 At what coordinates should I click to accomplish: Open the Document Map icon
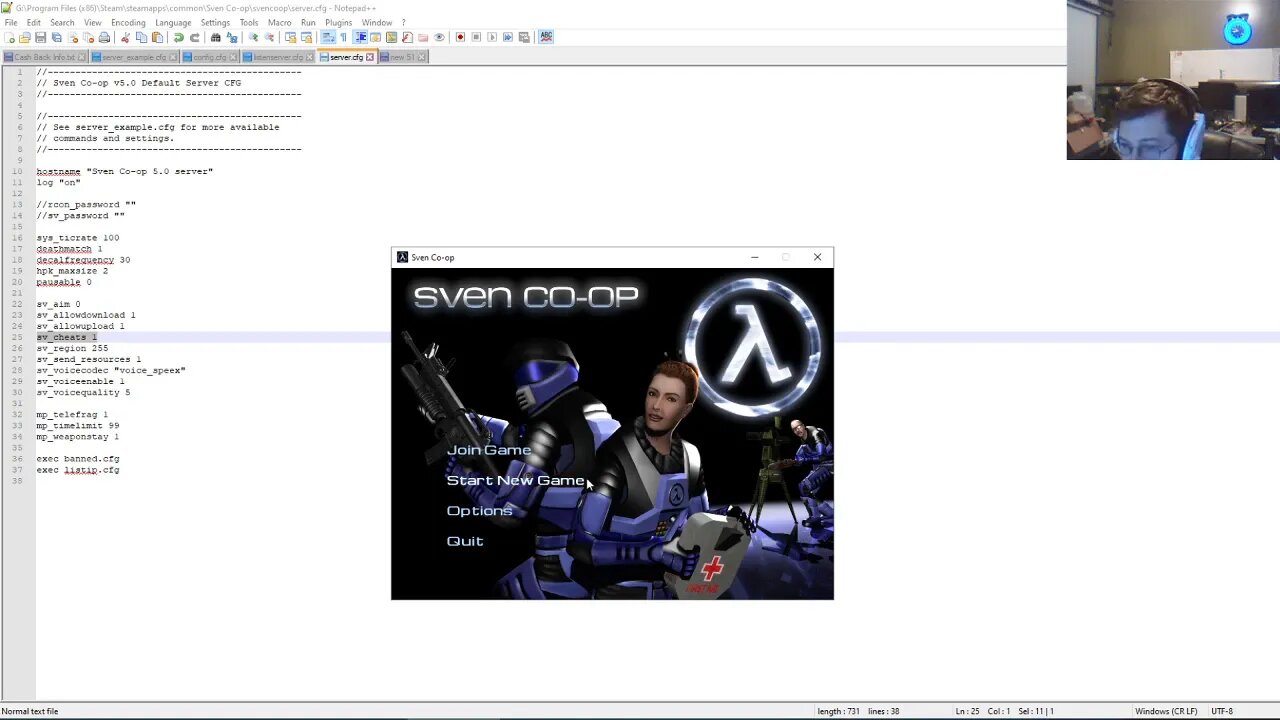[391, 37]
